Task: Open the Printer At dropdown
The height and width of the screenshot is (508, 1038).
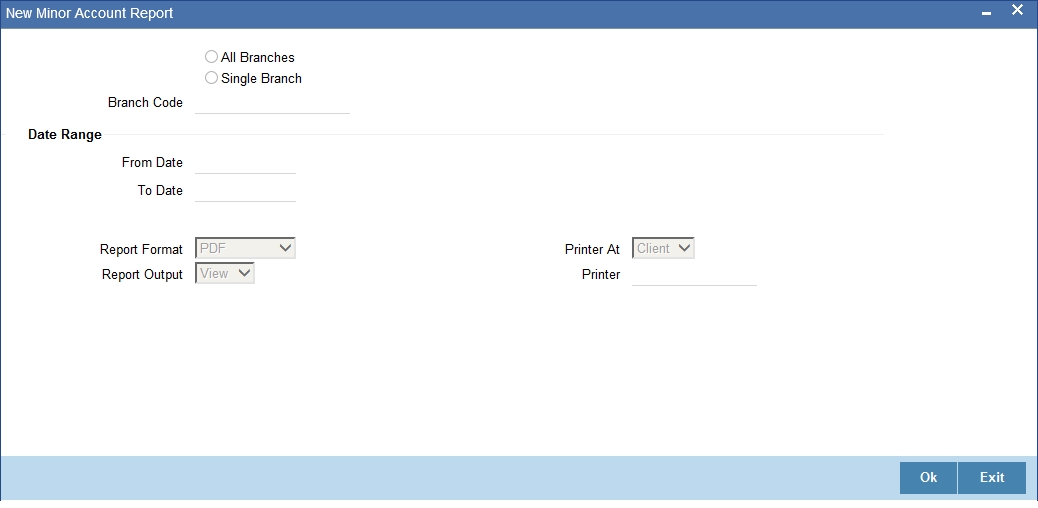Action: pyautogui.click(x=663, y=248)
